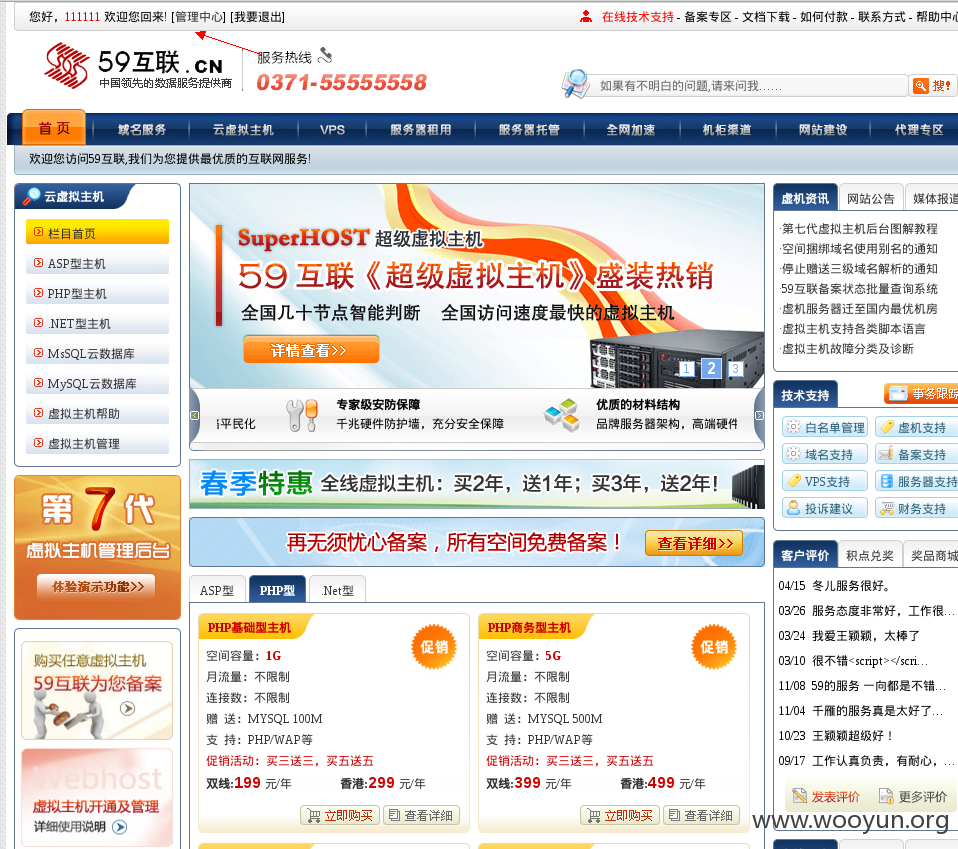The width and height of the screenshot is (958, 849).
Task: Click 详情查看>> banner button
Action: tap(311, 349)
